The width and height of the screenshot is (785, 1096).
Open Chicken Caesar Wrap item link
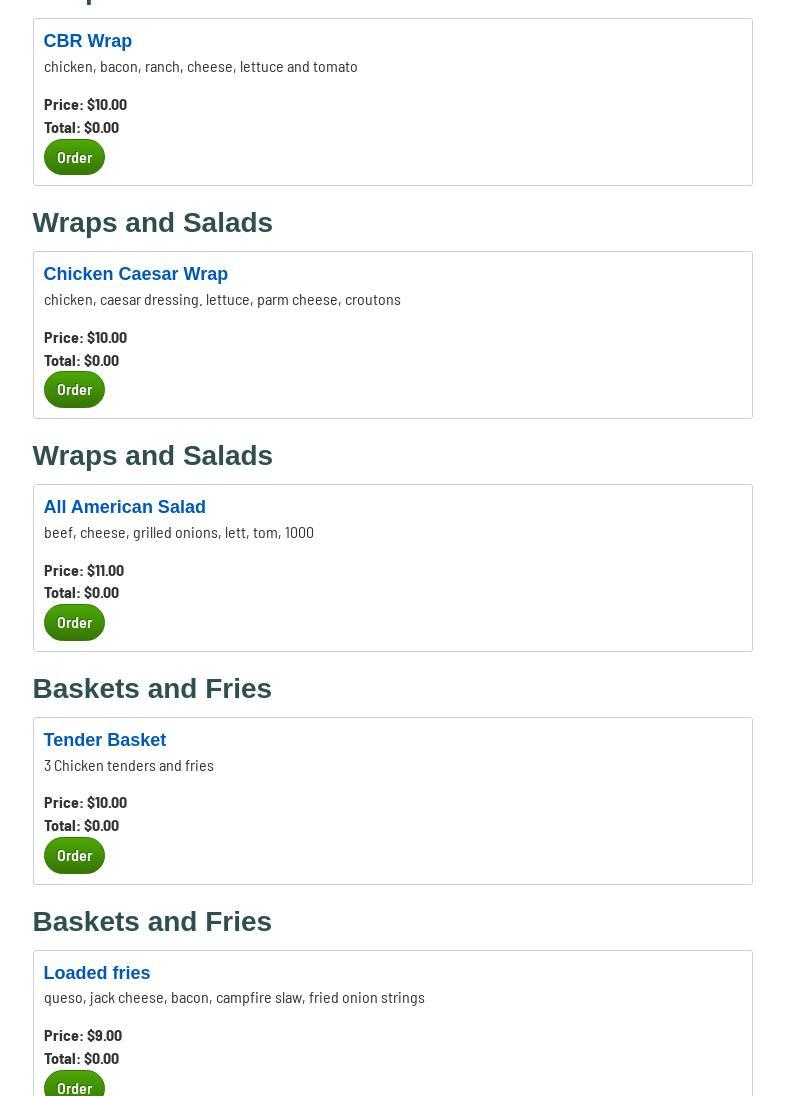(x=136, y=274)
